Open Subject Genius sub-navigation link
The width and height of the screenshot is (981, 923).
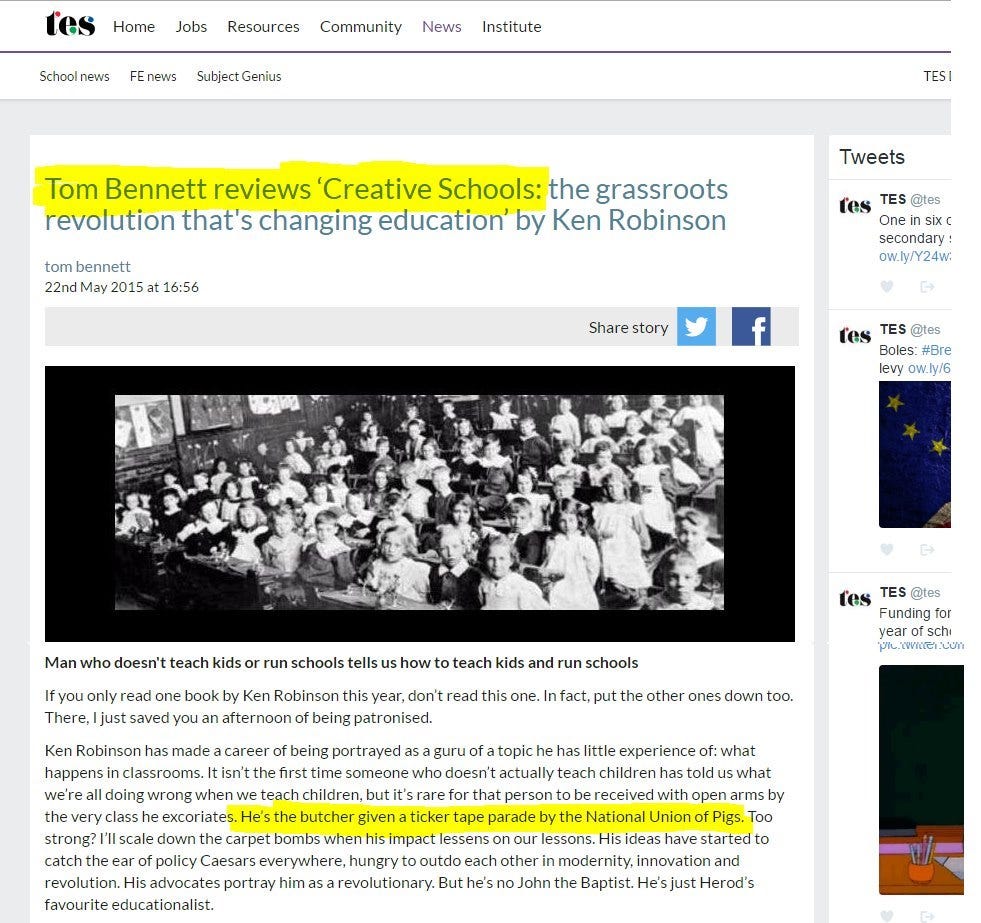click(239, 76)
